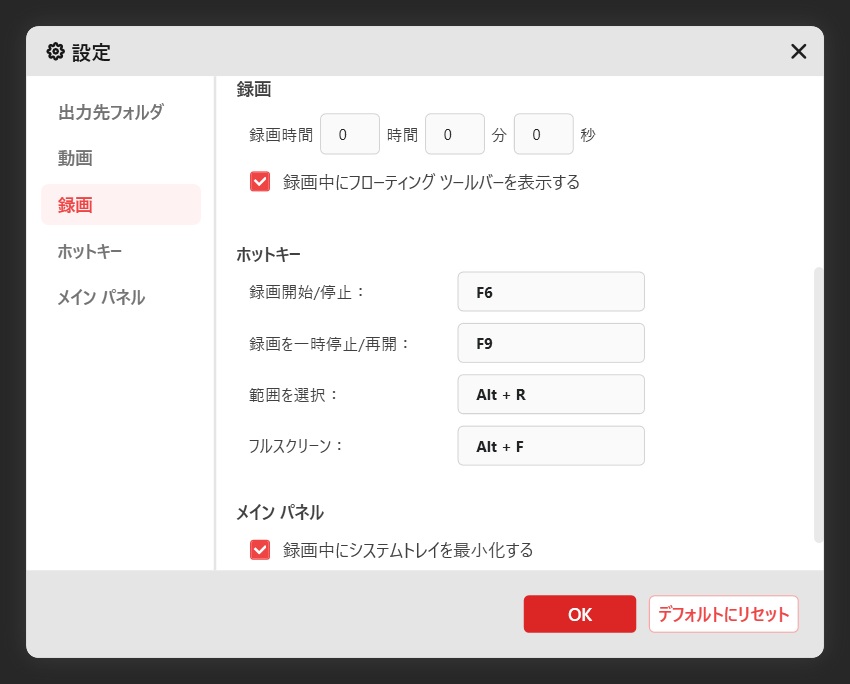Click the 範囲を選択 hotkey field Alt + R

point(550,394)
